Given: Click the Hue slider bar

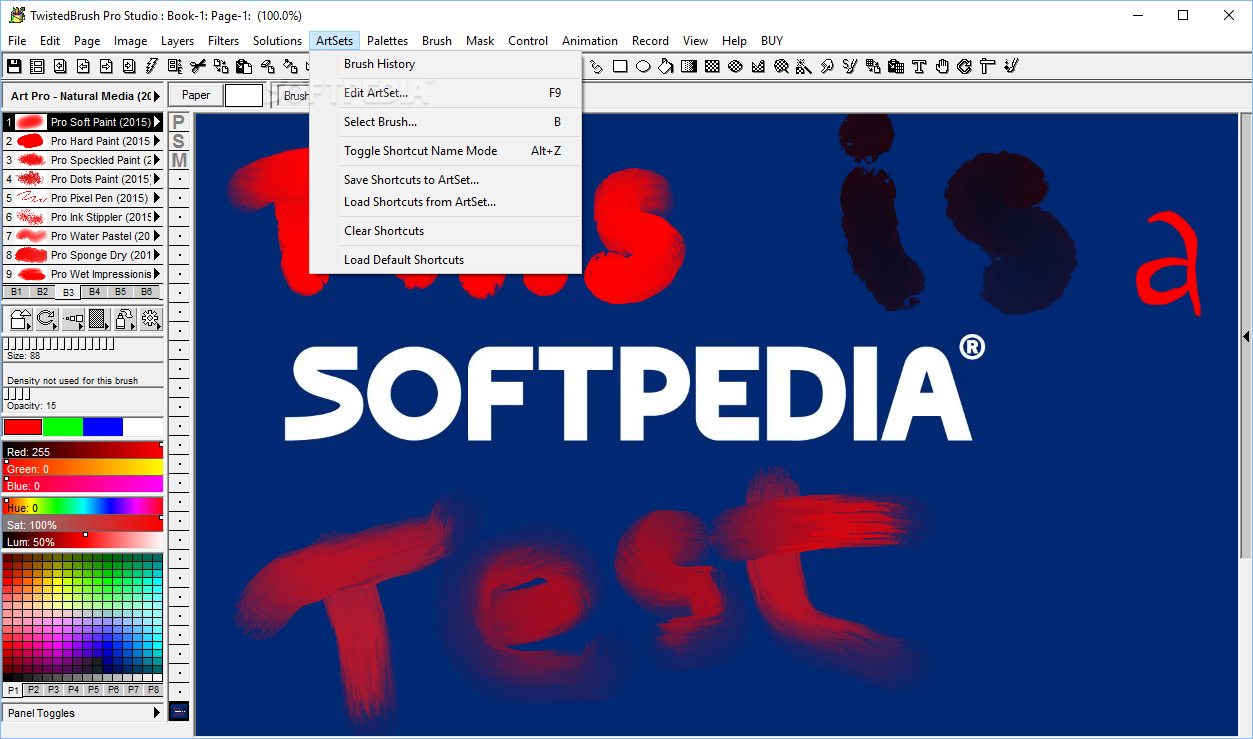Looking at the screenshot, I should [x=83, y=508].
